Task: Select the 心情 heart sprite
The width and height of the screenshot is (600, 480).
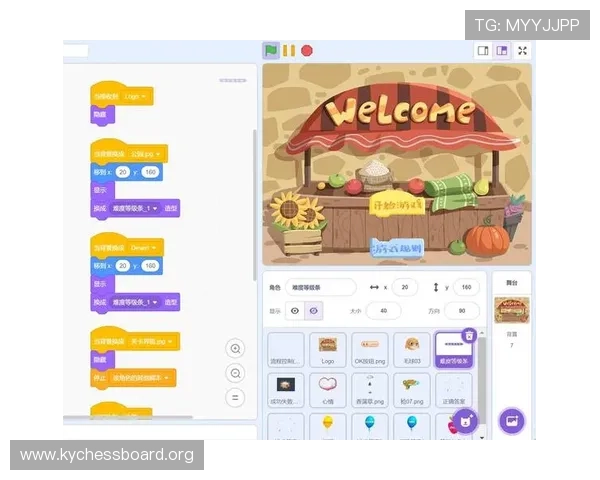Action: [x=328, y=390]
